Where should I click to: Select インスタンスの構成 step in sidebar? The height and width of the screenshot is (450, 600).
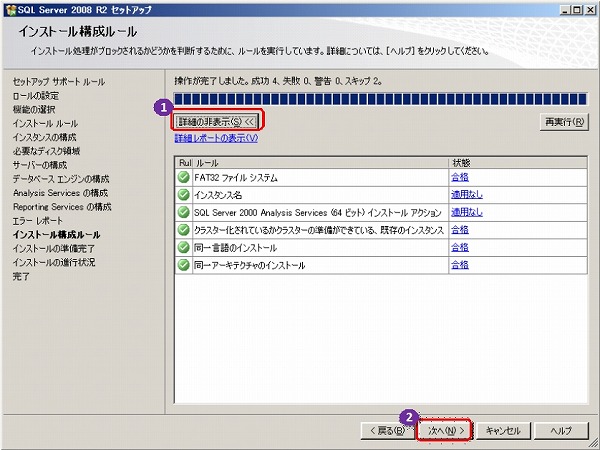coord(44,137)
